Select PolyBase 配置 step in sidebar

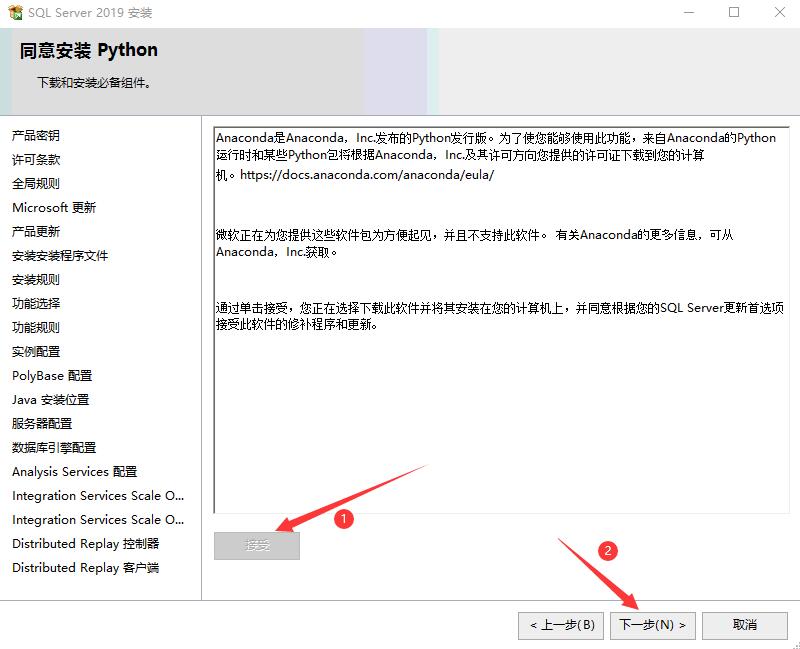(x=52, y=376)
